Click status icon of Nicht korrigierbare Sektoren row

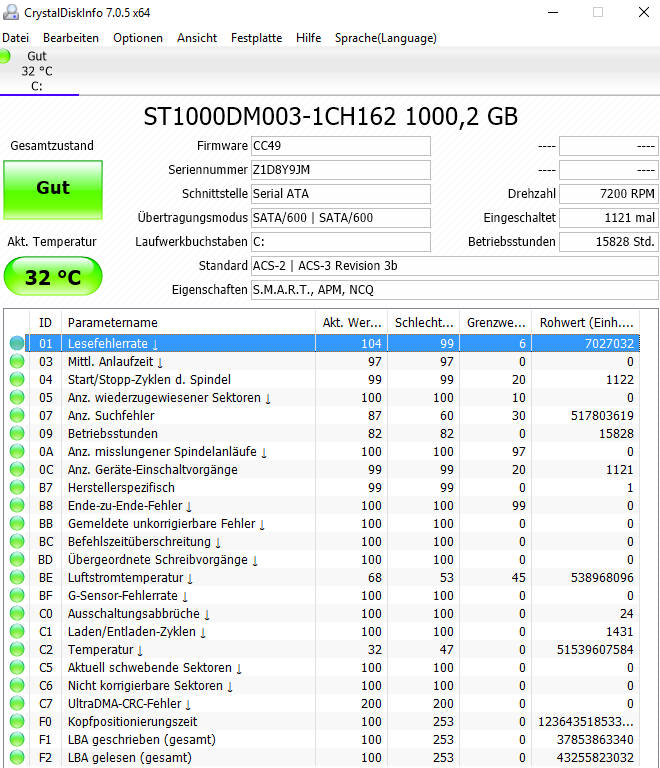(x=17, y=685)
